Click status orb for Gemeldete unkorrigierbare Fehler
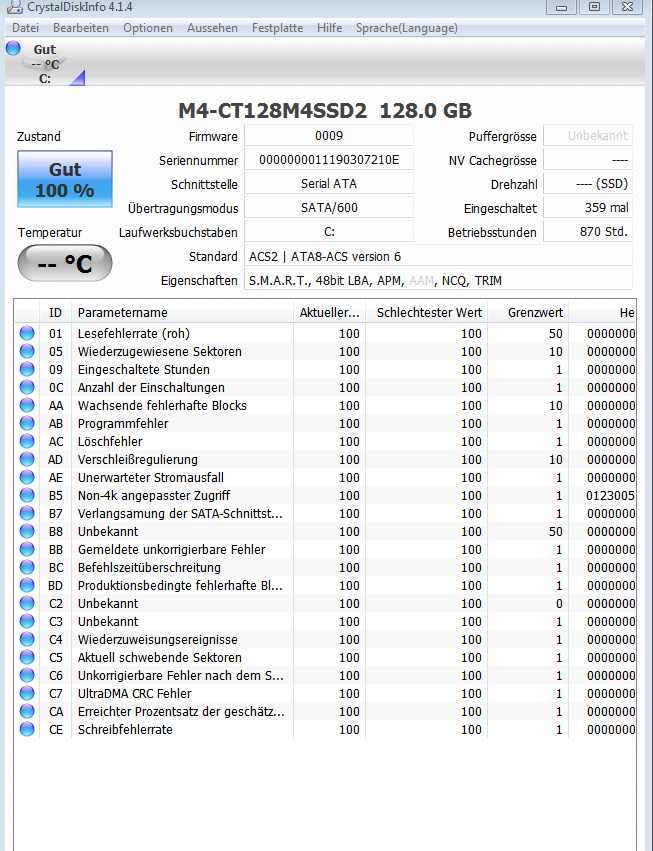 click(x=27, y=549)
